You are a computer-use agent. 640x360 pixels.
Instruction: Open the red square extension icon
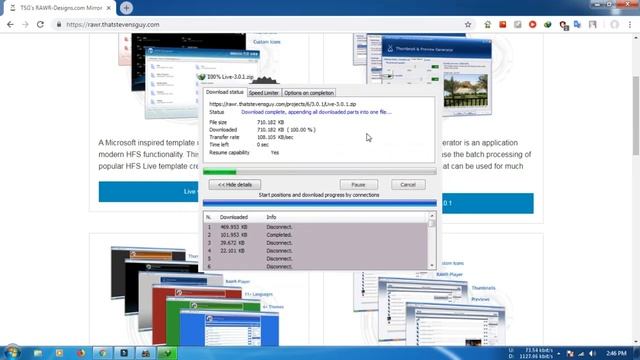coord(502,24)
